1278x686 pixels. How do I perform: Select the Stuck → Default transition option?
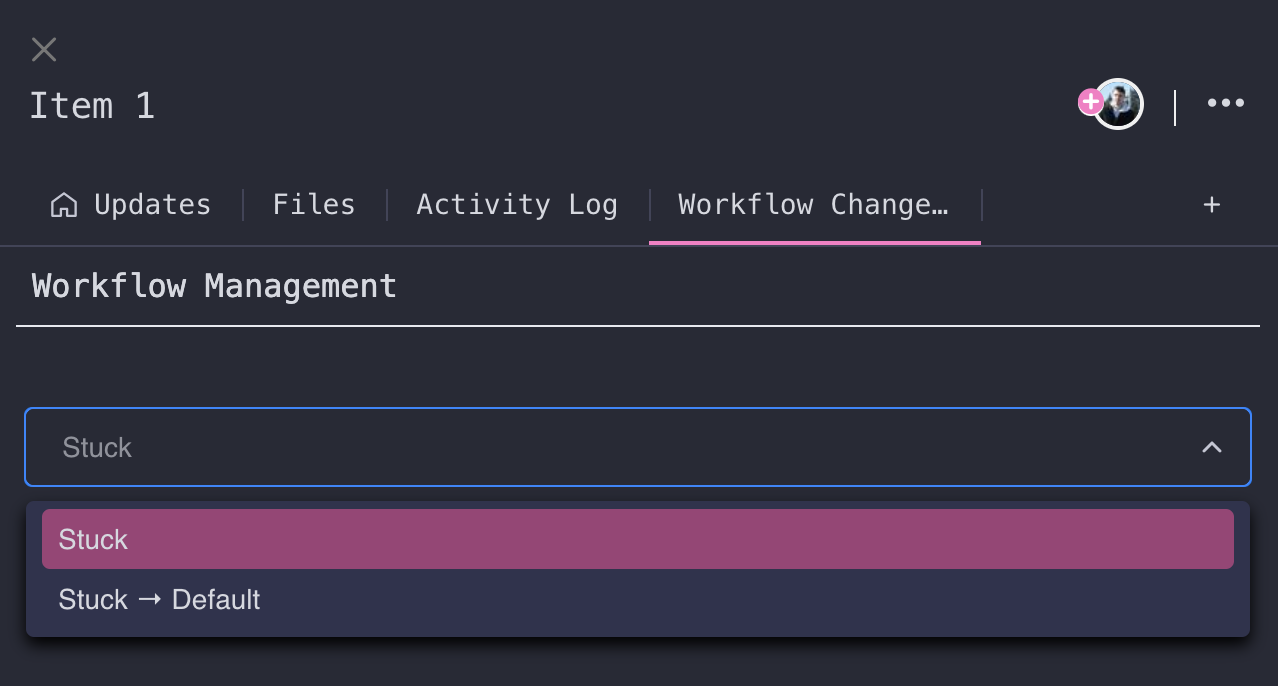pyautogui.click(x=638, y=599)
